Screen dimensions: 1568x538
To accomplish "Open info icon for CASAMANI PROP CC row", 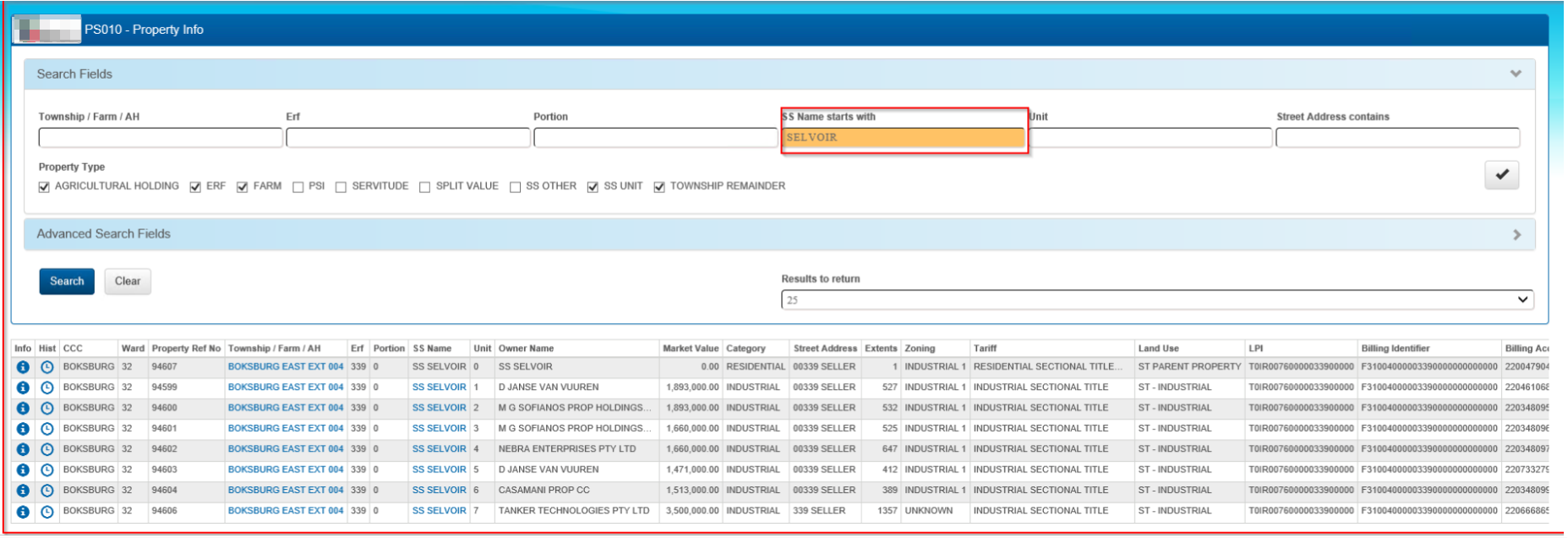I will tap(23, 491).
